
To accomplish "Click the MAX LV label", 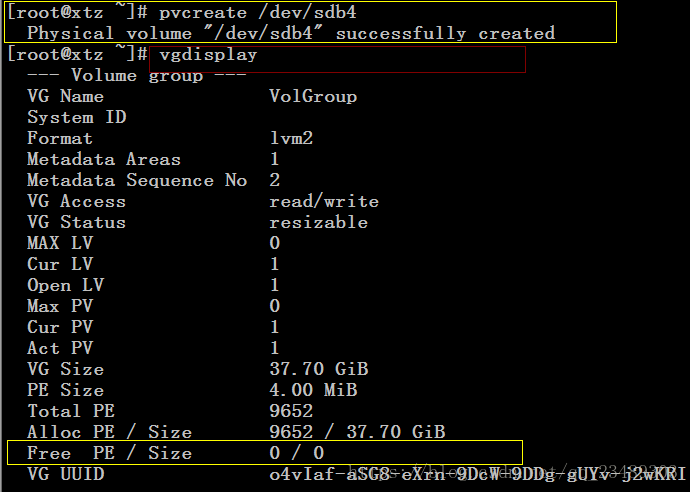I will tap(60, 243).
